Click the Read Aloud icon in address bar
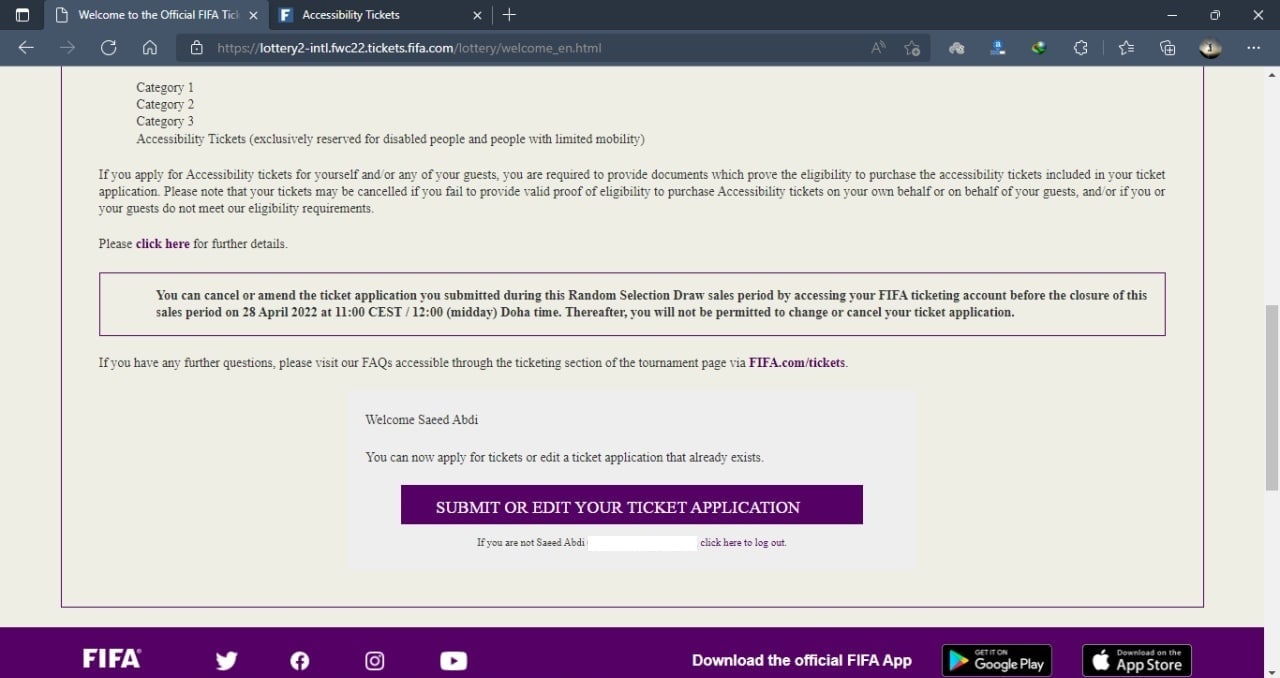The height and width of the screenshot is (678, 1280). point(878,47)
